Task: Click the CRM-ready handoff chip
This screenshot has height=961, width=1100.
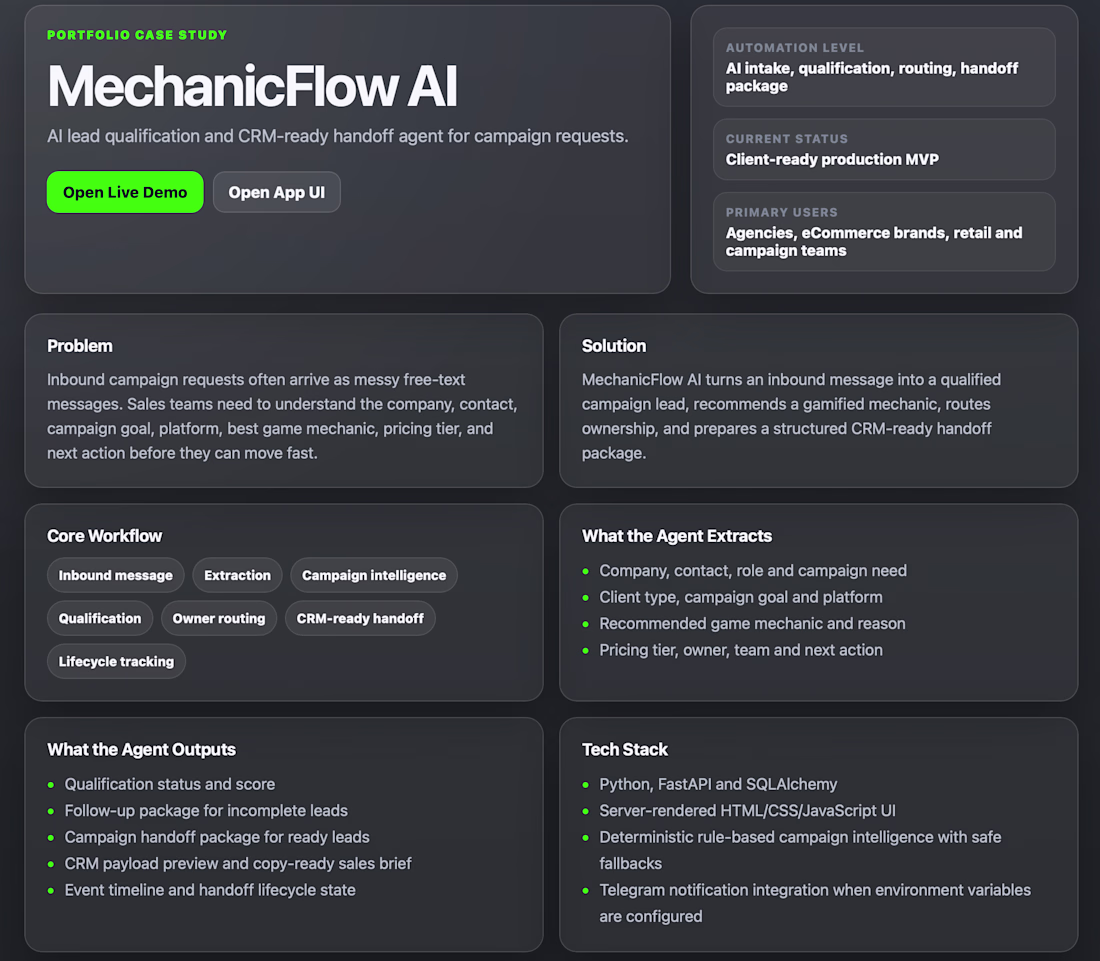Action: click(x=360, y=618)
